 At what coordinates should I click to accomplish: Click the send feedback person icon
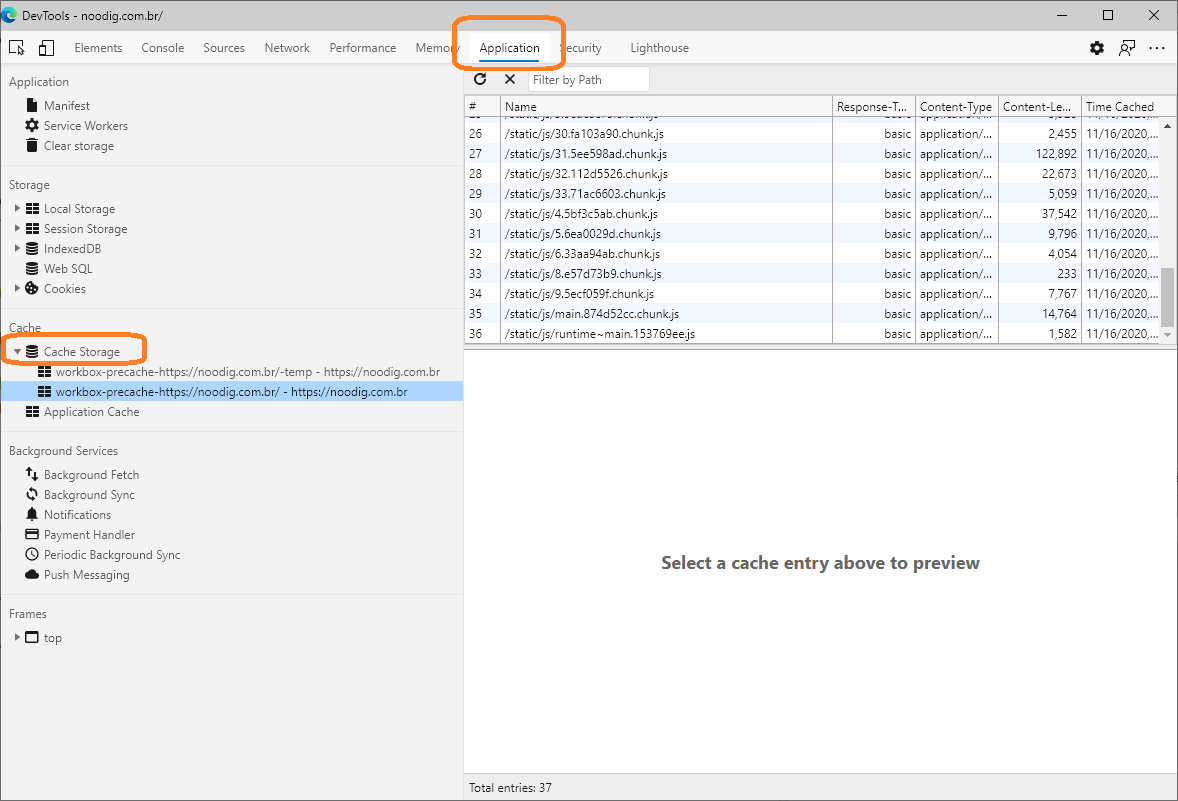tap(1127, 48)
